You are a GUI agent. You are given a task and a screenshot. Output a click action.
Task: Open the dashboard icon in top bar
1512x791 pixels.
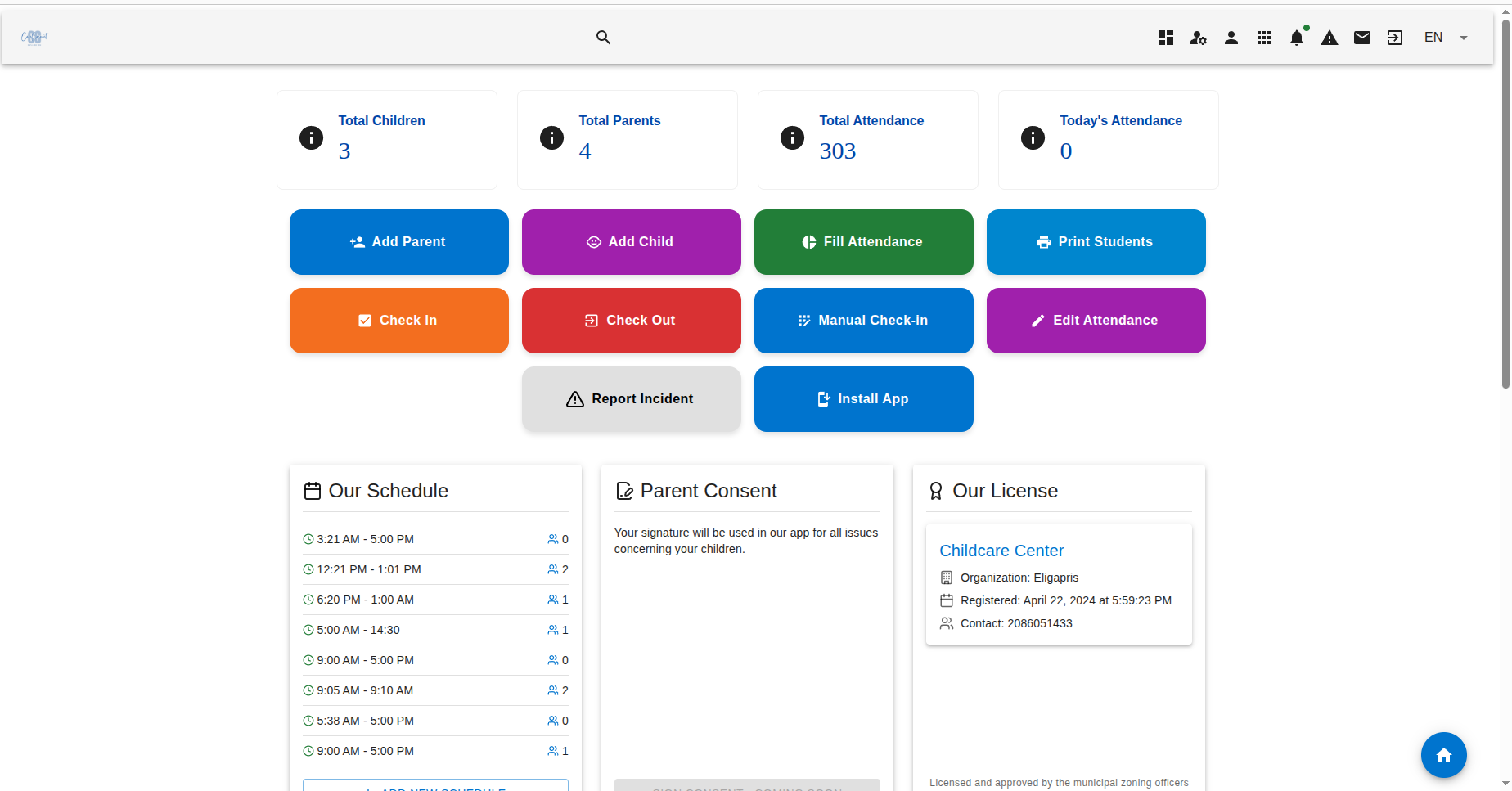1166,38
